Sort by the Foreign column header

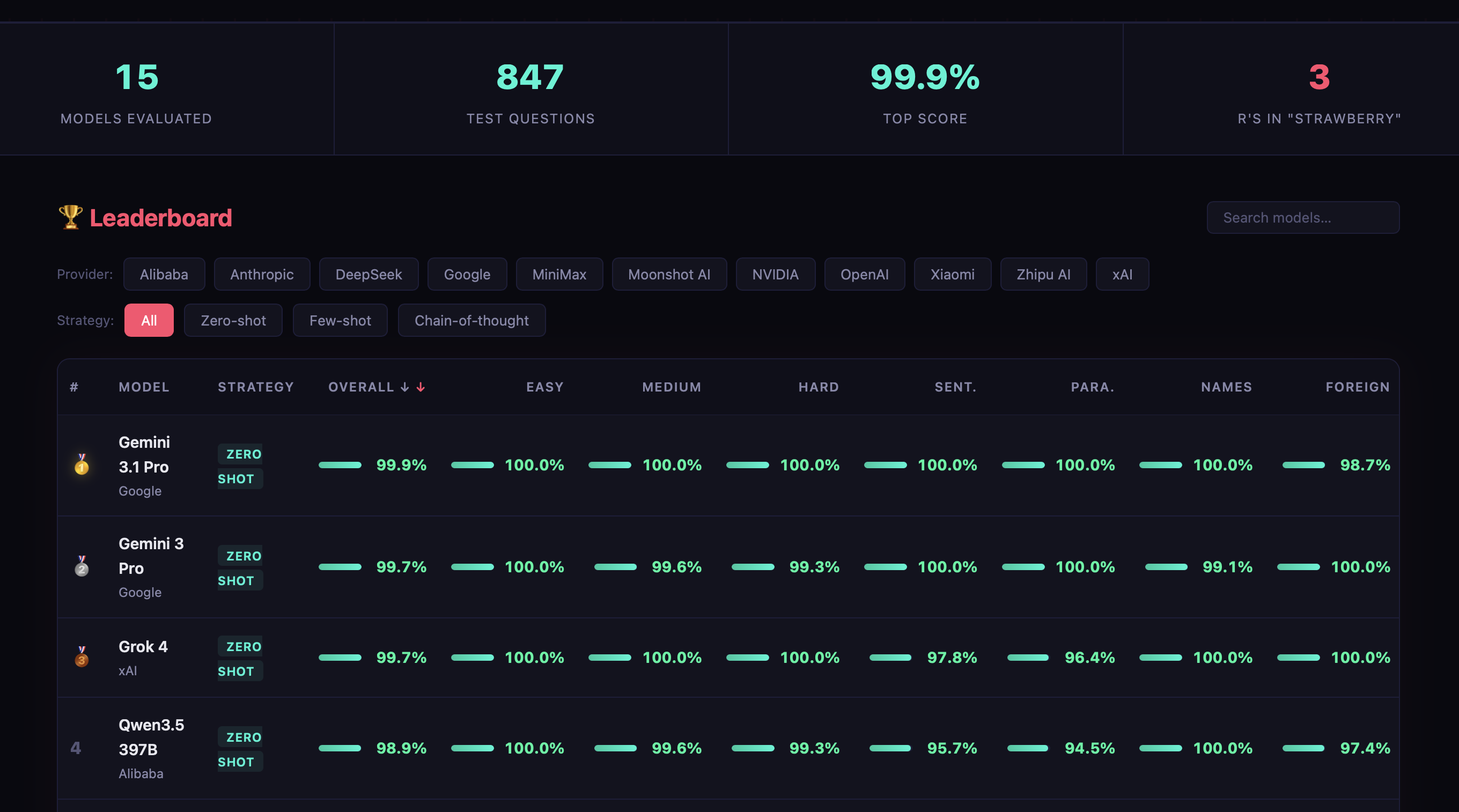[x=1358, y=387]
